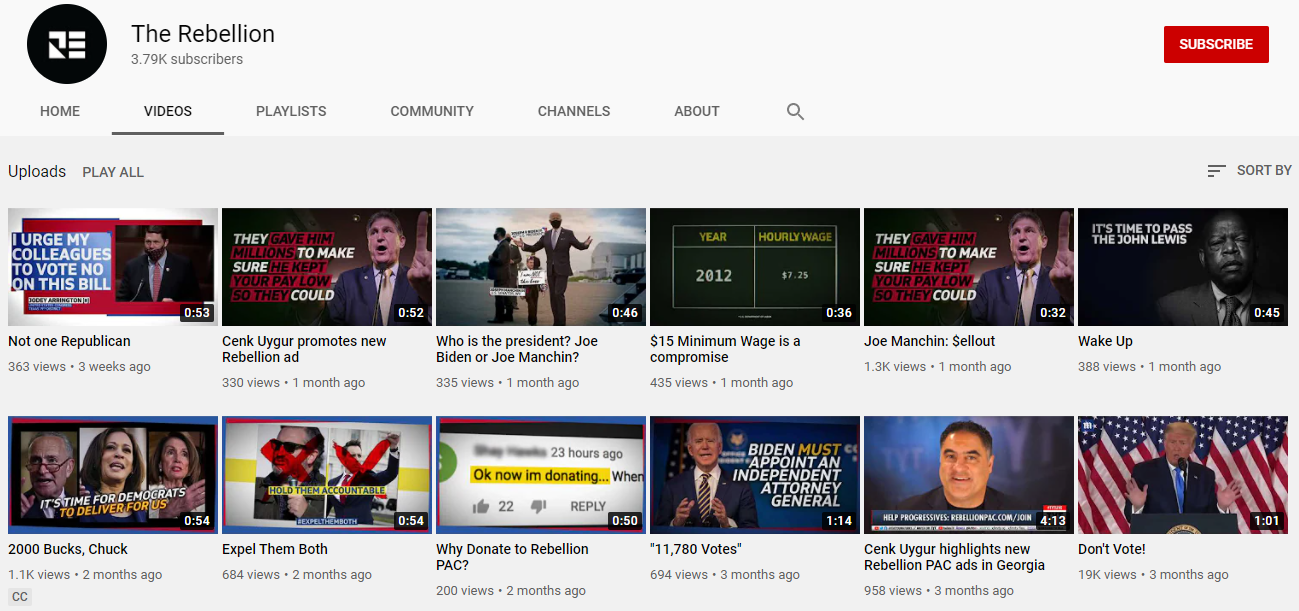
Task: Click 435 views • 1 month ago text
Action: pyautogui.click(x=721, y=383)
